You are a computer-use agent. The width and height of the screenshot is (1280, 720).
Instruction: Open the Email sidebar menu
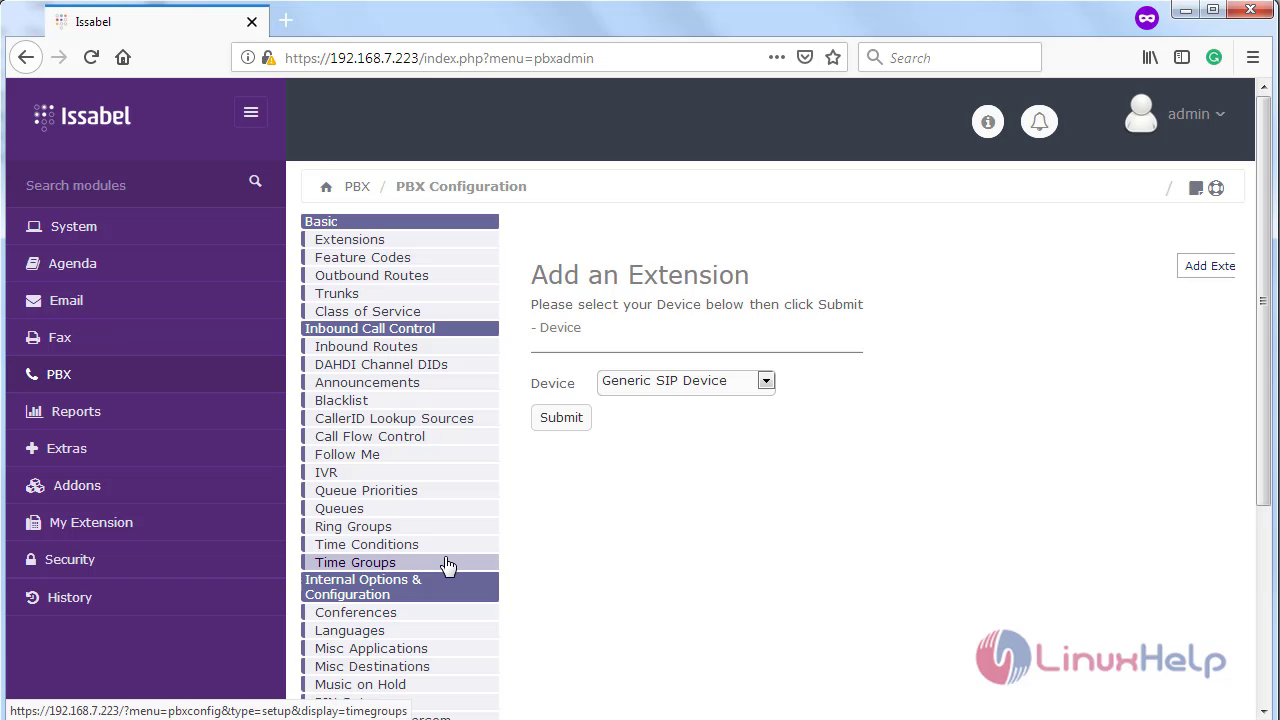coord(146,300)
